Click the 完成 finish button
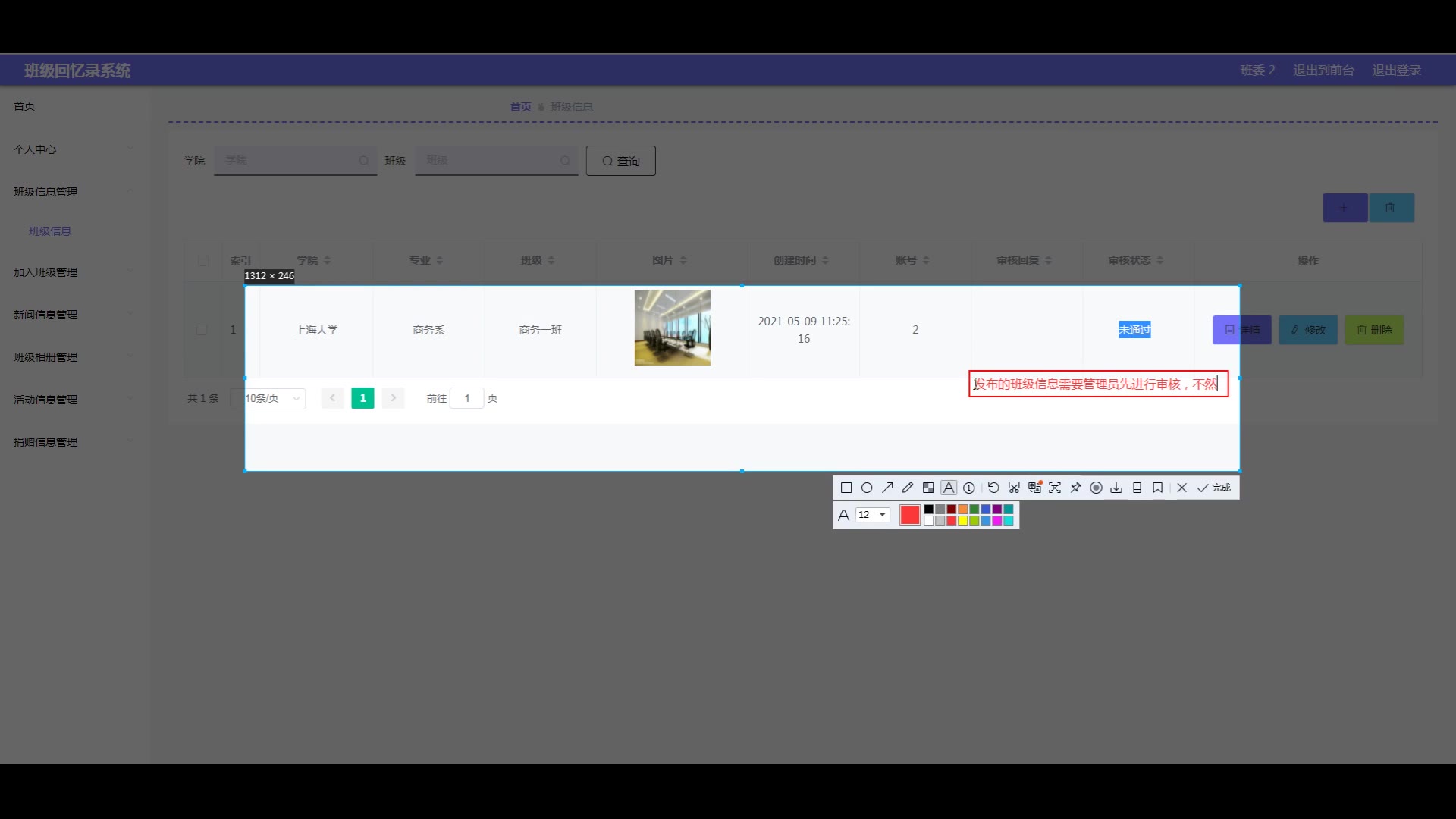The width and height of the screenshot is (1456, 819). (1214, 488)
